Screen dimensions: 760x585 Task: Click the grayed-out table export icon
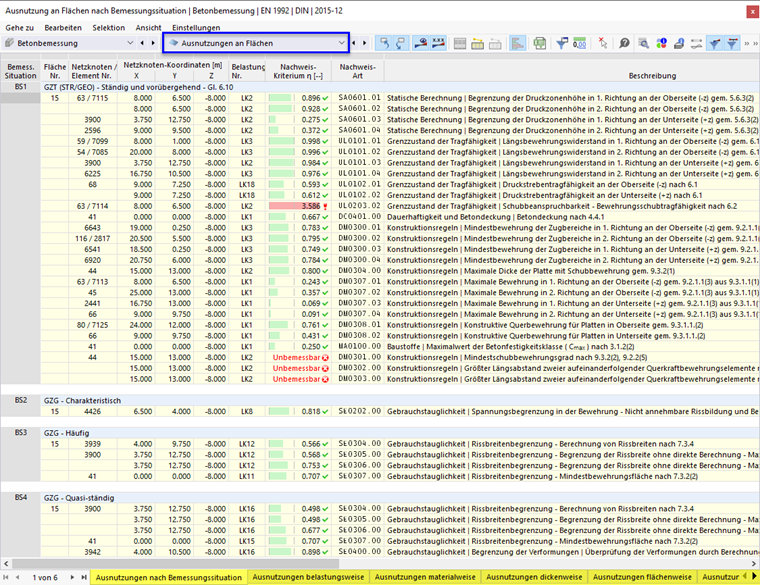click(x=495, y=44)
